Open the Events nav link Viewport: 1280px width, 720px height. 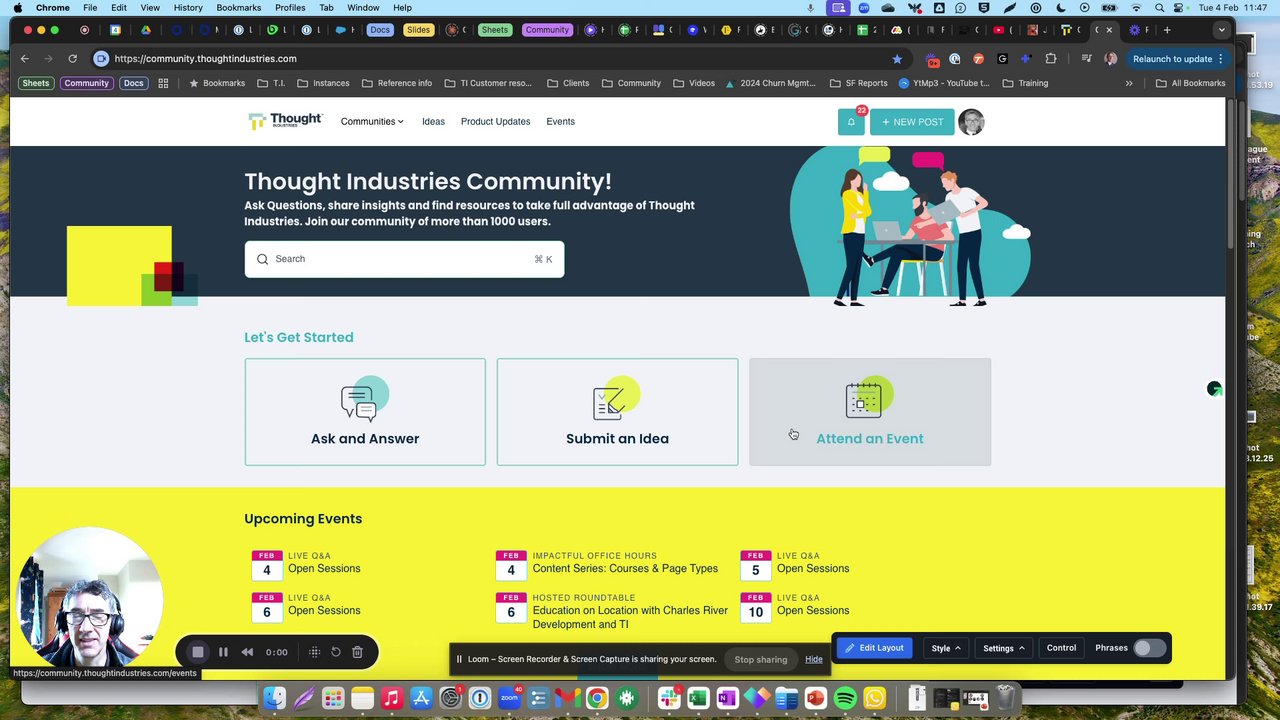coord(560,122)
